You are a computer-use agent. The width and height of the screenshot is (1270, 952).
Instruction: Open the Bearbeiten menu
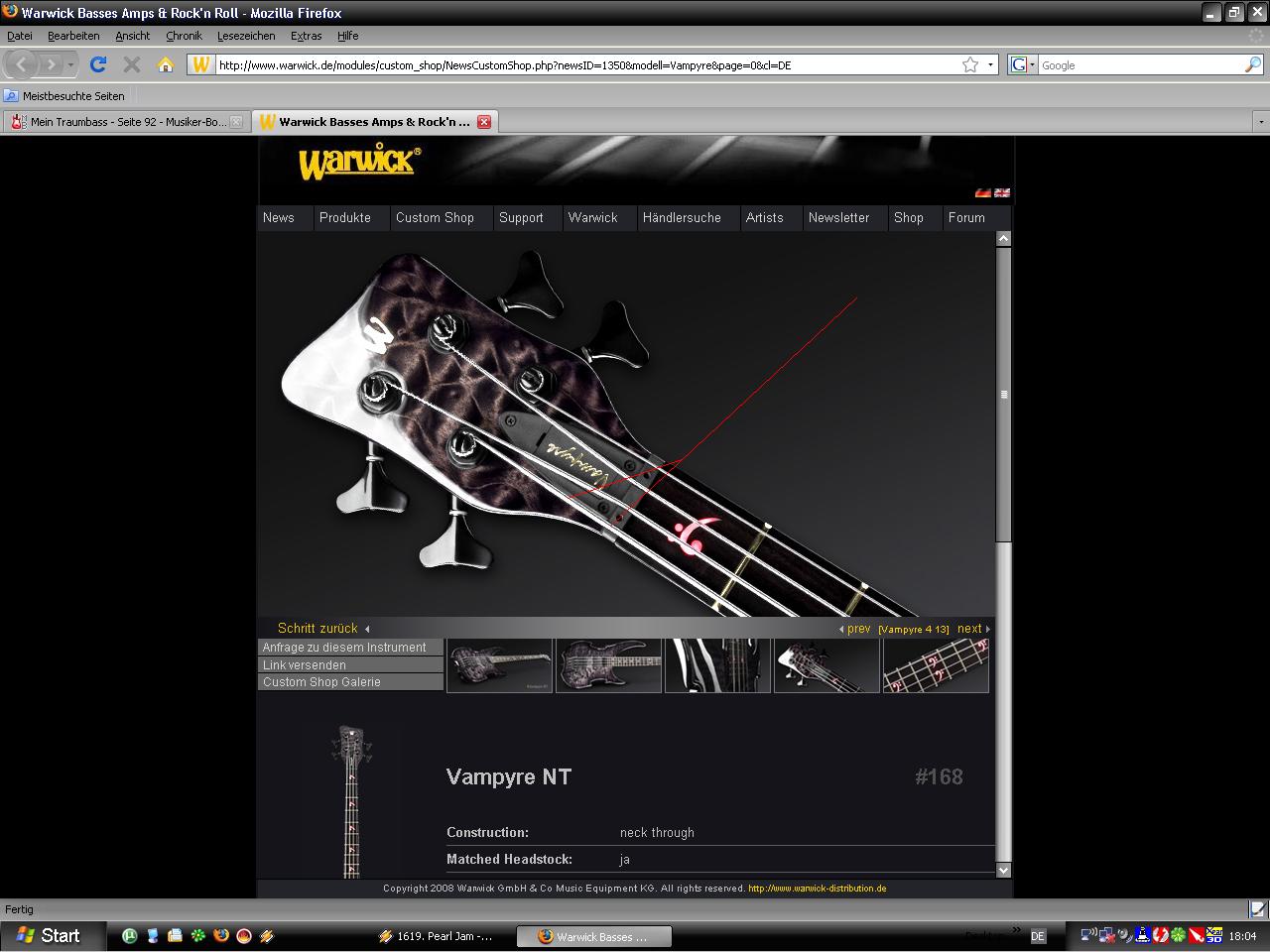[73, 36]
